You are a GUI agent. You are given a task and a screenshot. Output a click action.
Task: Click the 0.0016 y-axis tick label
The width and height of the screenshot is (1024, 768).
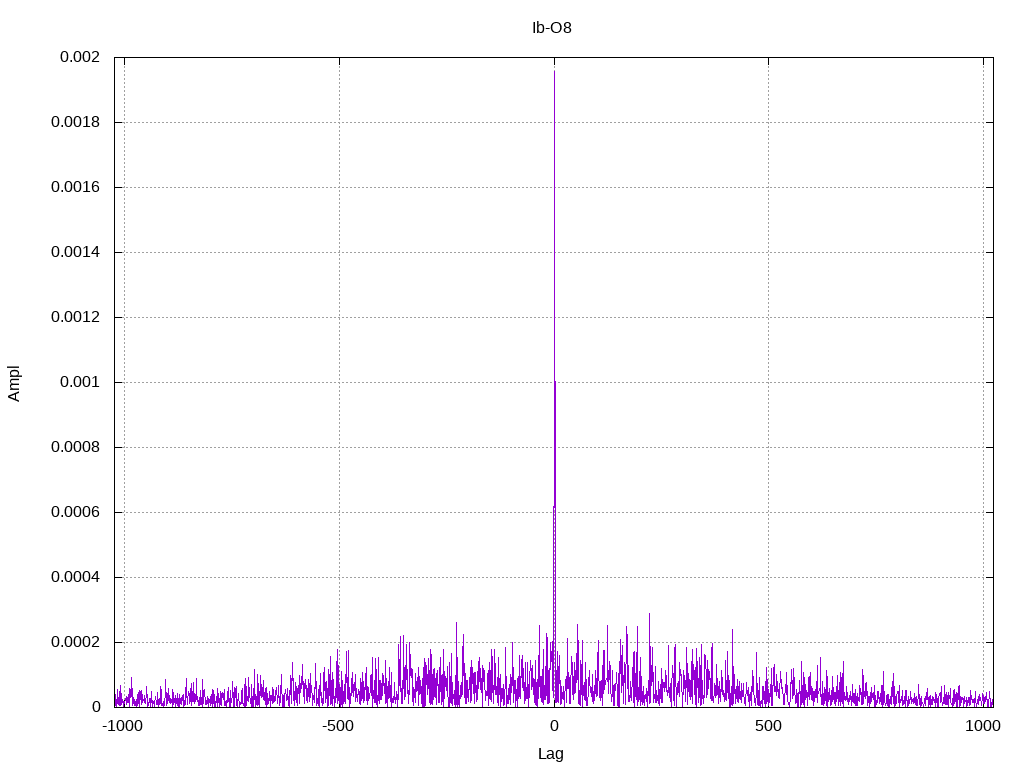tap(76, 187)
